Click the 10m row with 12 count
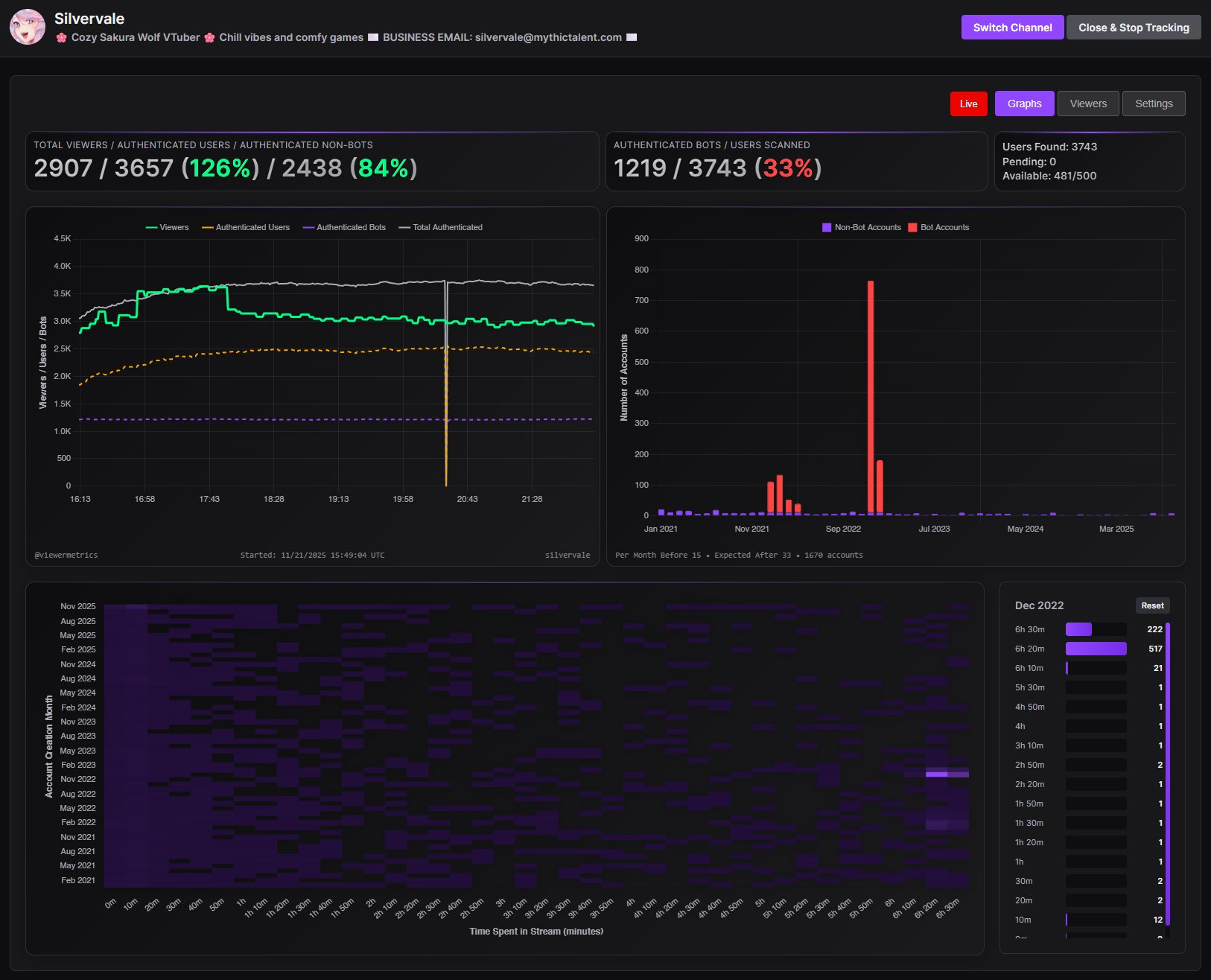 coord(1096,920)
